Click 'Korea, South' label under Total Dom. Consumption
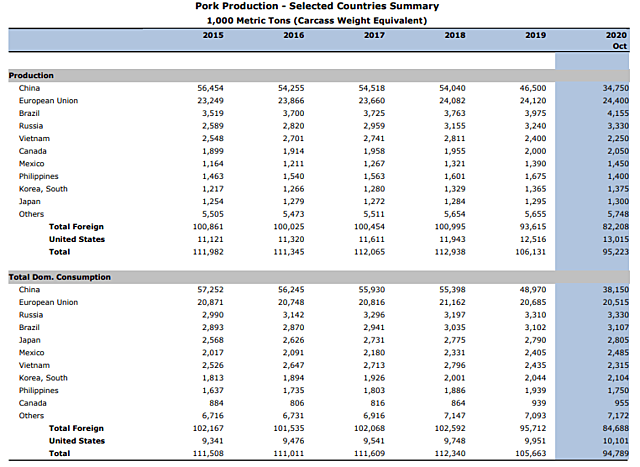 43,378
